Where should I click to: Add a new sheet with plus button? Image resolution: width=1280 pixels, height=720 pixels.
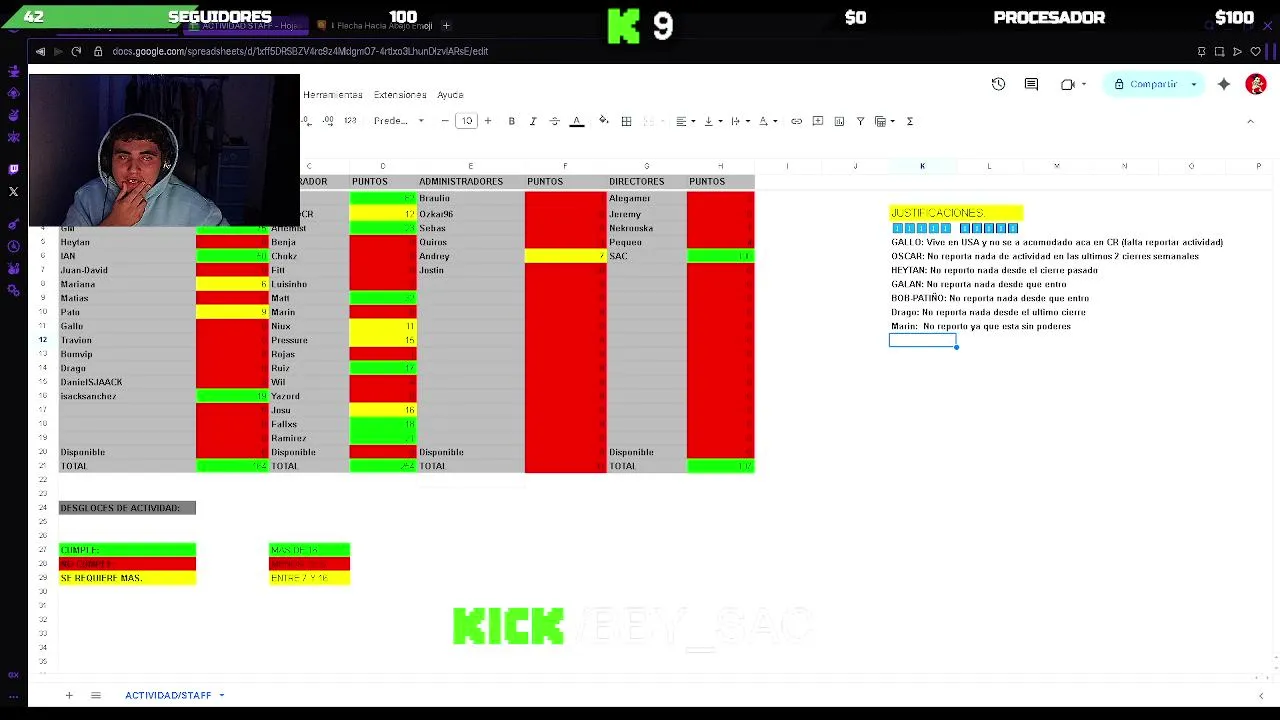pyautogui.click(x=69, y=695)
